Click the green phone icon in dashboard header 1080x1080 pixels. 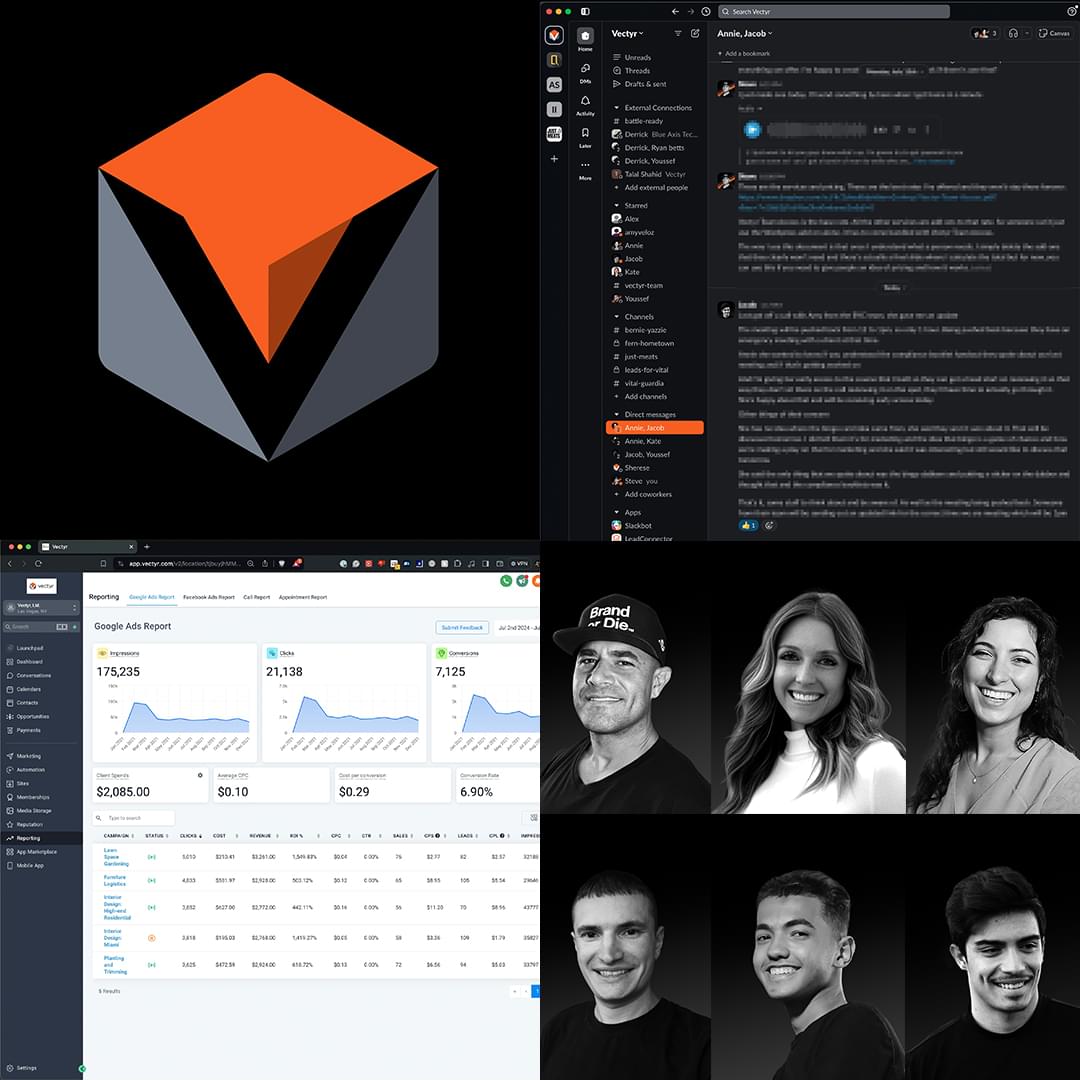tap(506, 581)
